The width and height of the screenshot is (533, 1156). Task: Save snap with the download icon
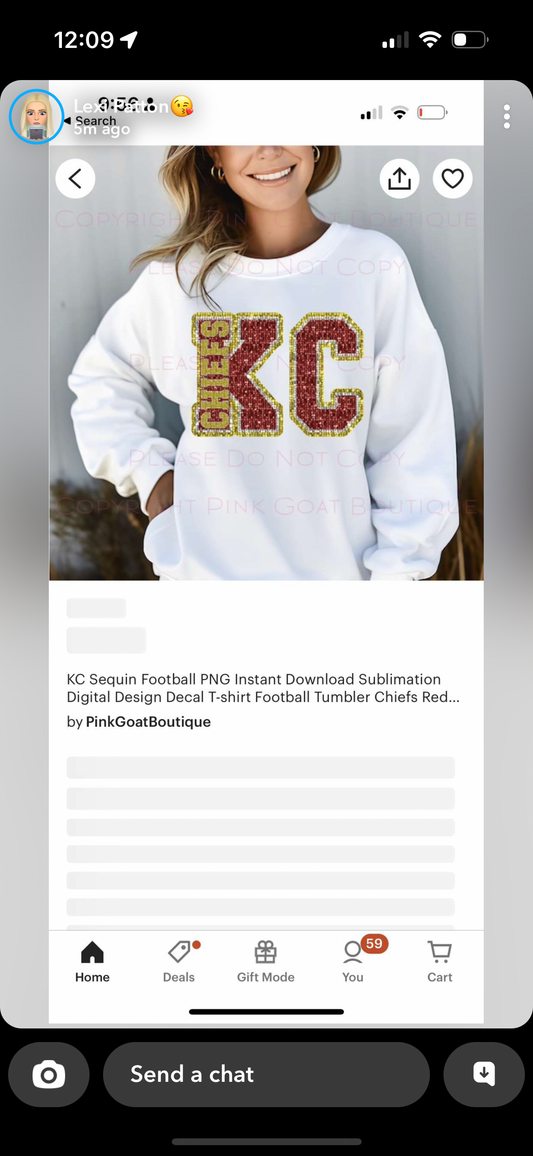[x=484, y=1074]
